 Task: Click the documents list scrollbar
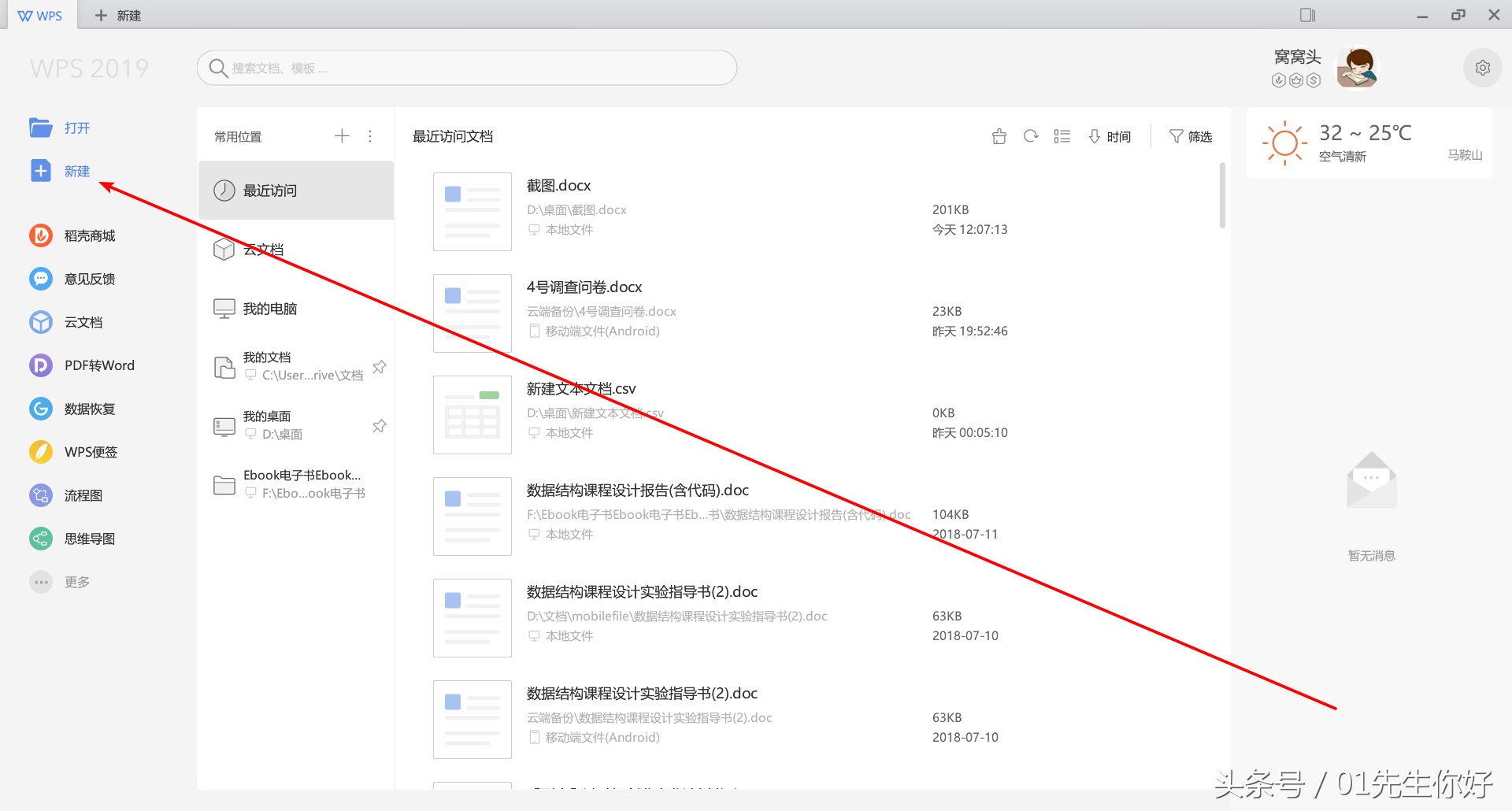(1222, 194)
